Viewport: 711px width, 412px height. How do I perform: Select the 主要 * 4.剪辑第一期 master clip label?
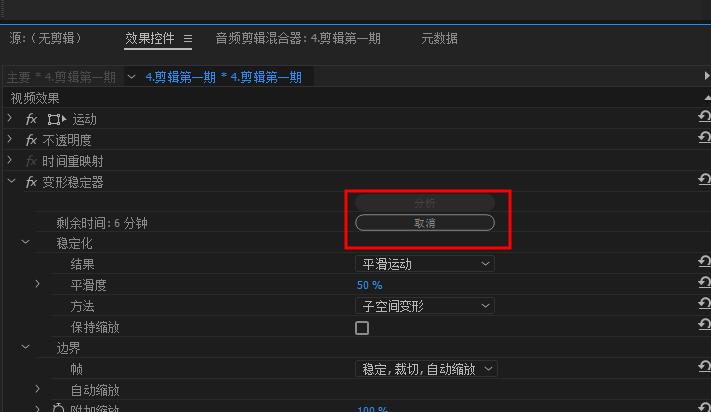click(x=61, y=78)
